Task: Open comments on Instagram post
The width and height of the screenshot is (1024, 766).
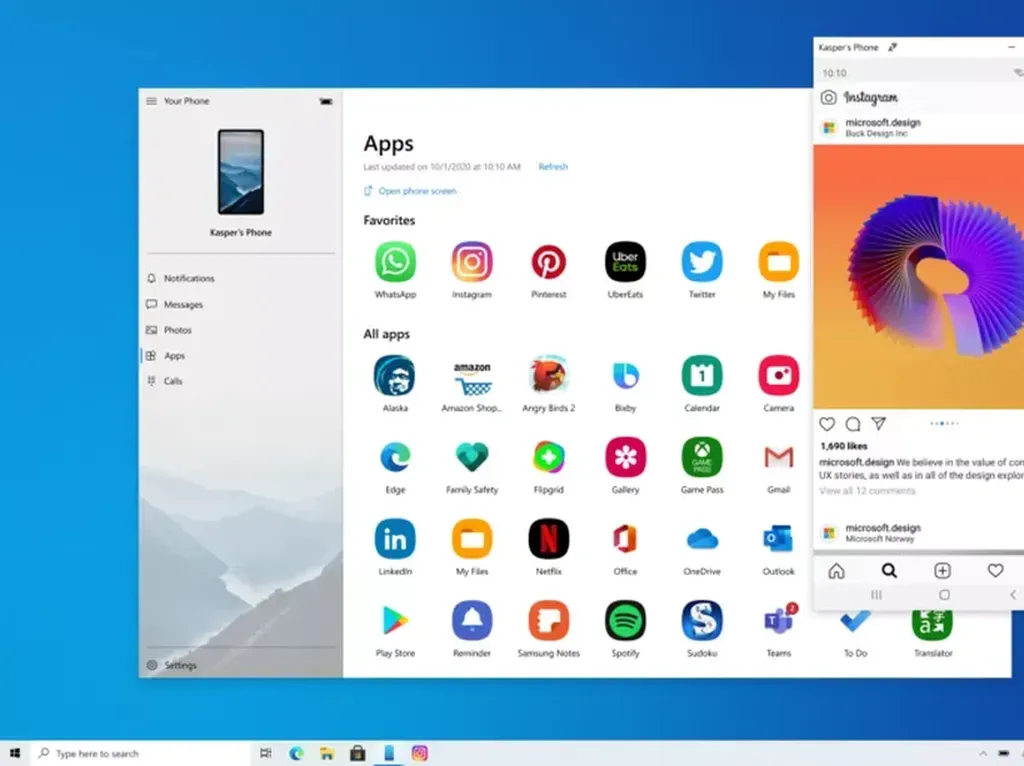Action: pyautogui.click(x=852, y=424)
